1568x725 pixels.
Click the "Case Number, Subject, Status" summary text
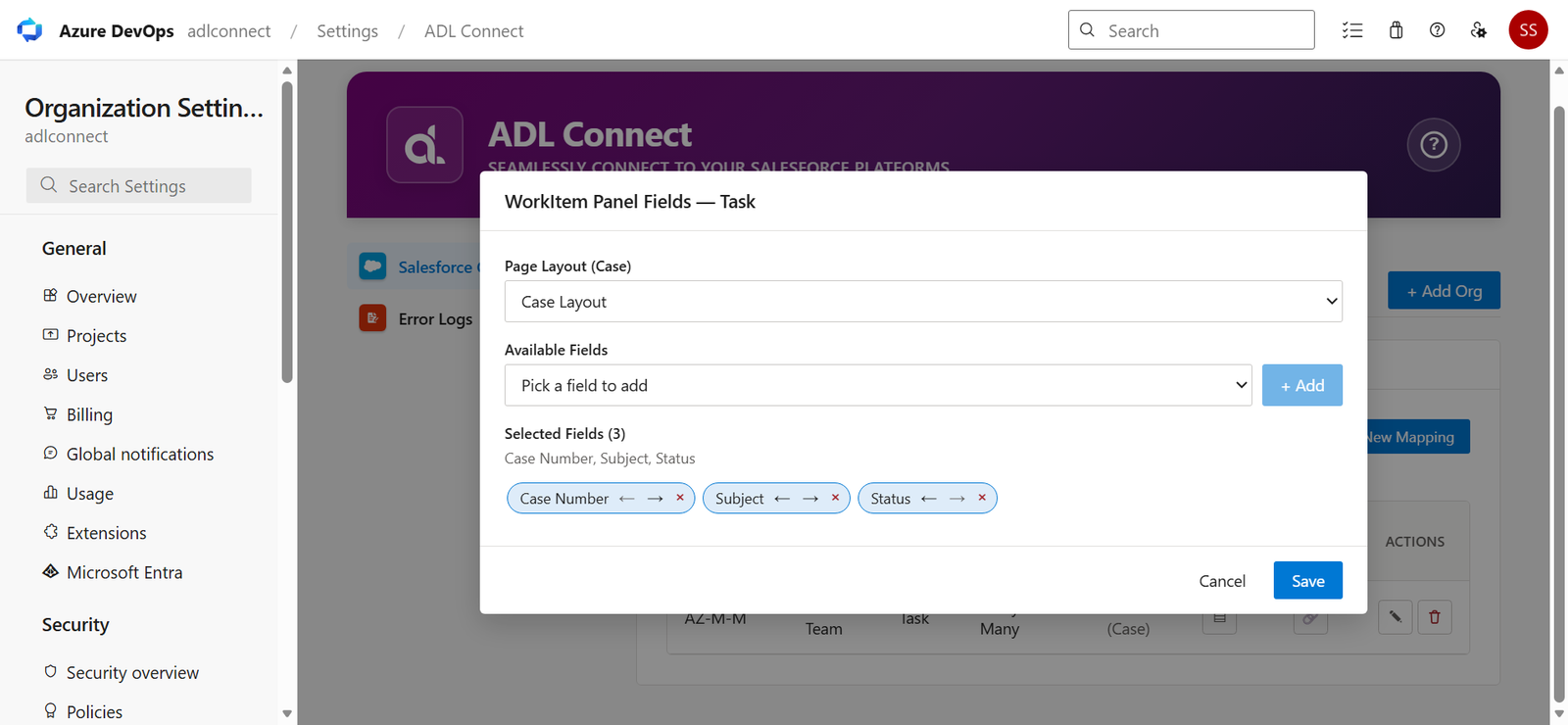600,459
